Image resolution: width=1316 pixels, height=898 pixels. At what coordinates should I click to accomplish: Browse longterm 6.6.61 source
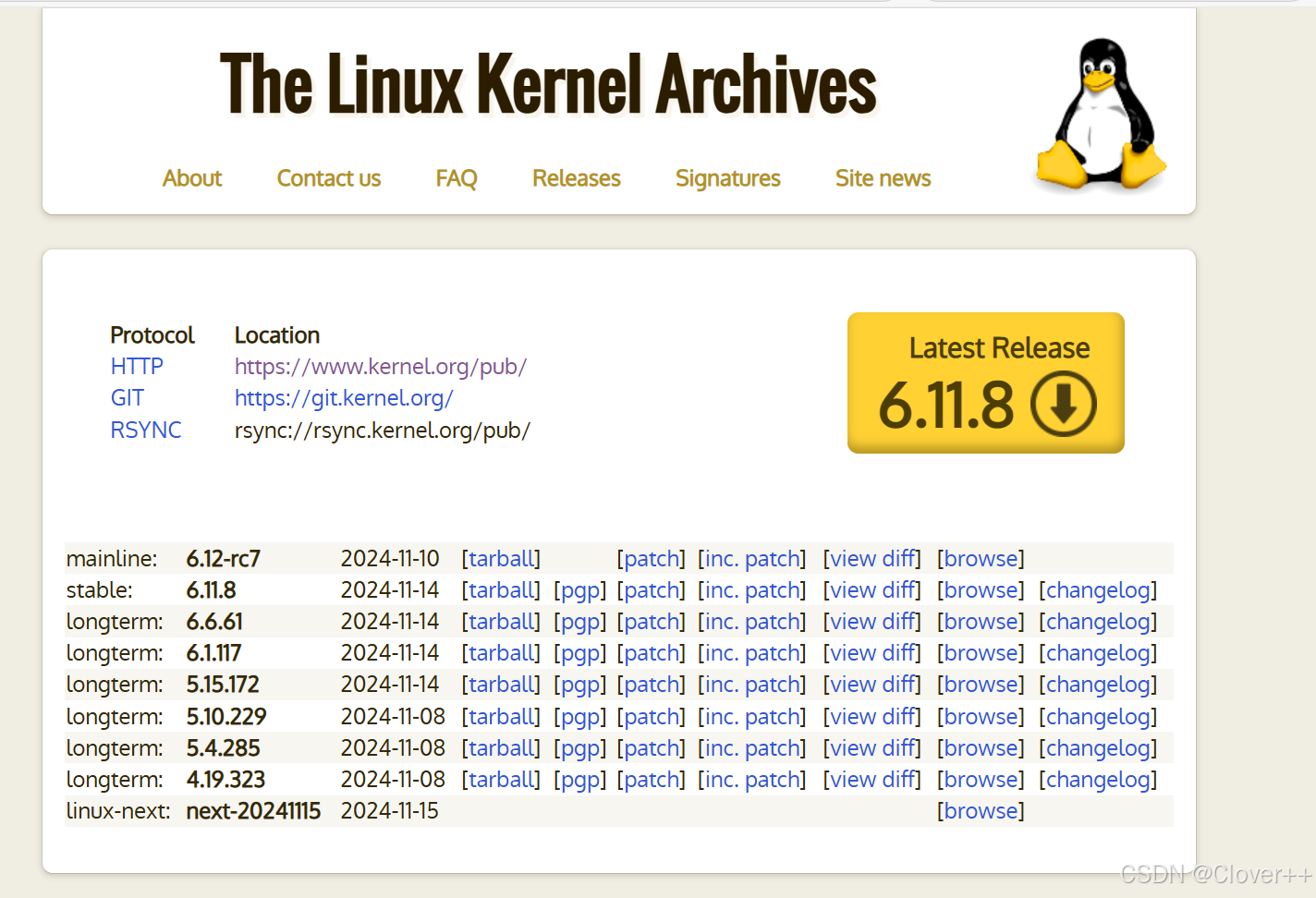[x=981, y=622]
